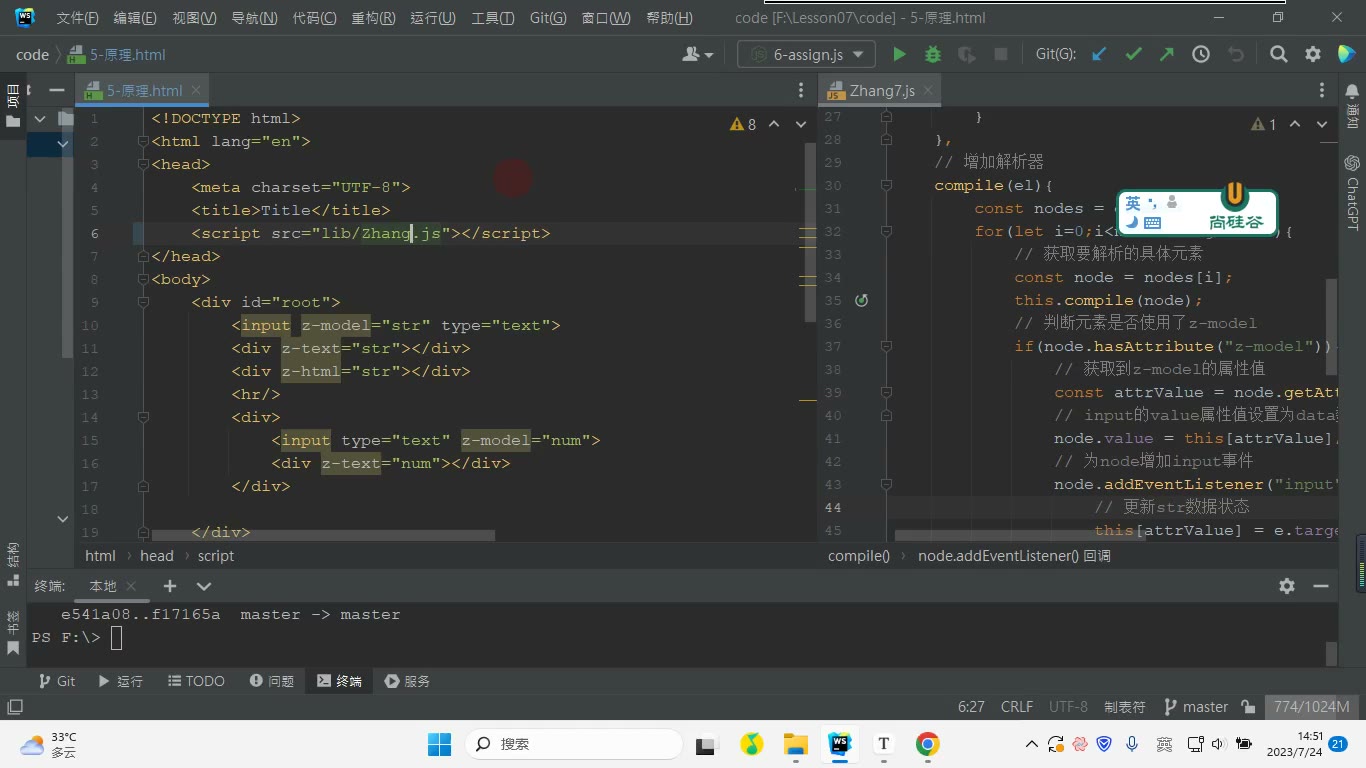Image resolution: width=1366 pixels, height=768 pixels.
Task: Open Chrome from the Windows taskbar
Action: coord(927,744)
